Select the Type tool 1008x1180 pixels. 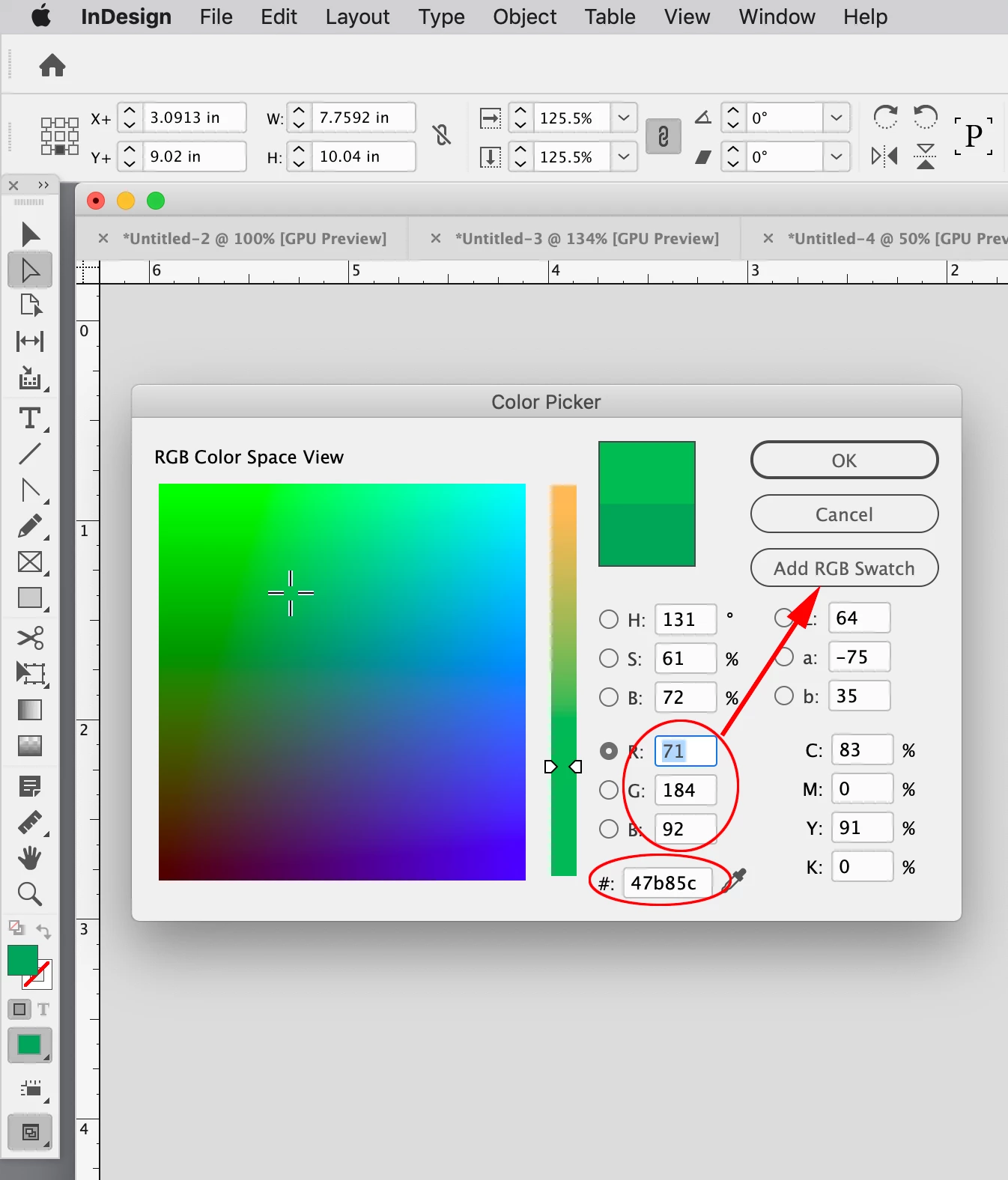click(x=30, y=418)
